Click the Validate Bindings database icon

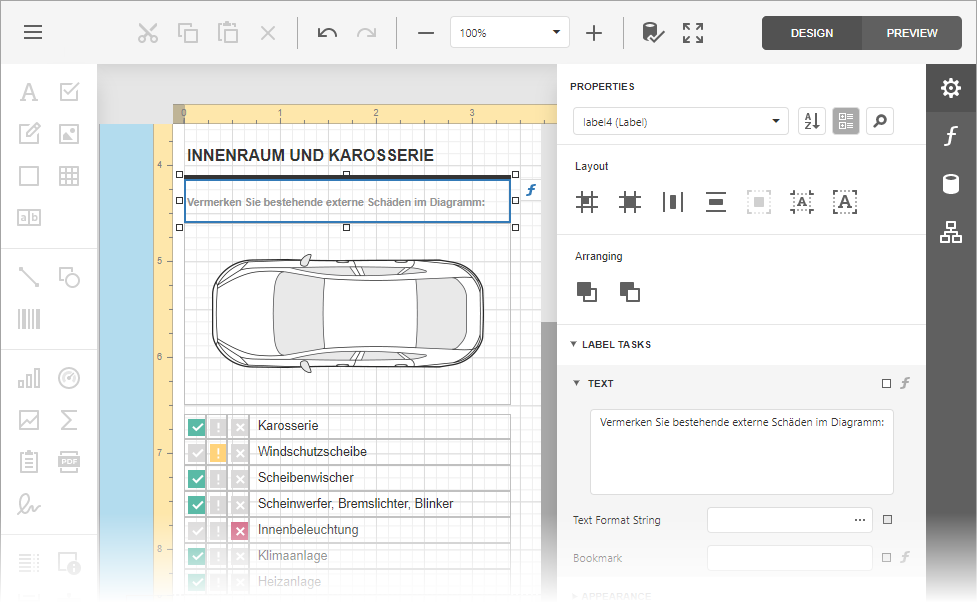tap(652, 32)
